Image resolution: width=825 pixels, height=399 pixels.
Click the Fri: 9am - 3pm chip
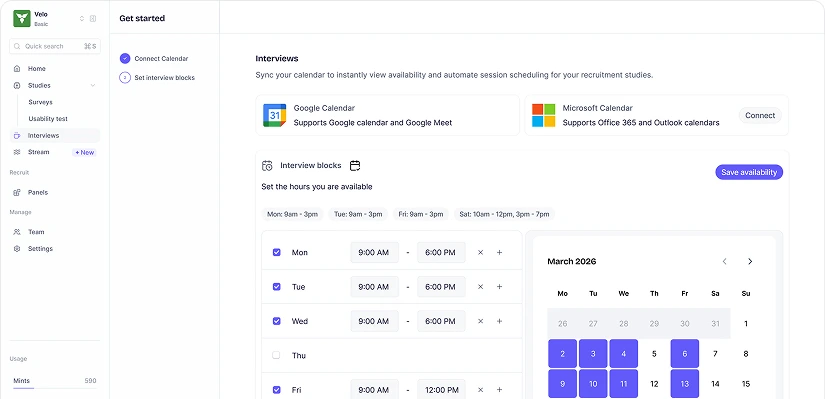[421, 214]
